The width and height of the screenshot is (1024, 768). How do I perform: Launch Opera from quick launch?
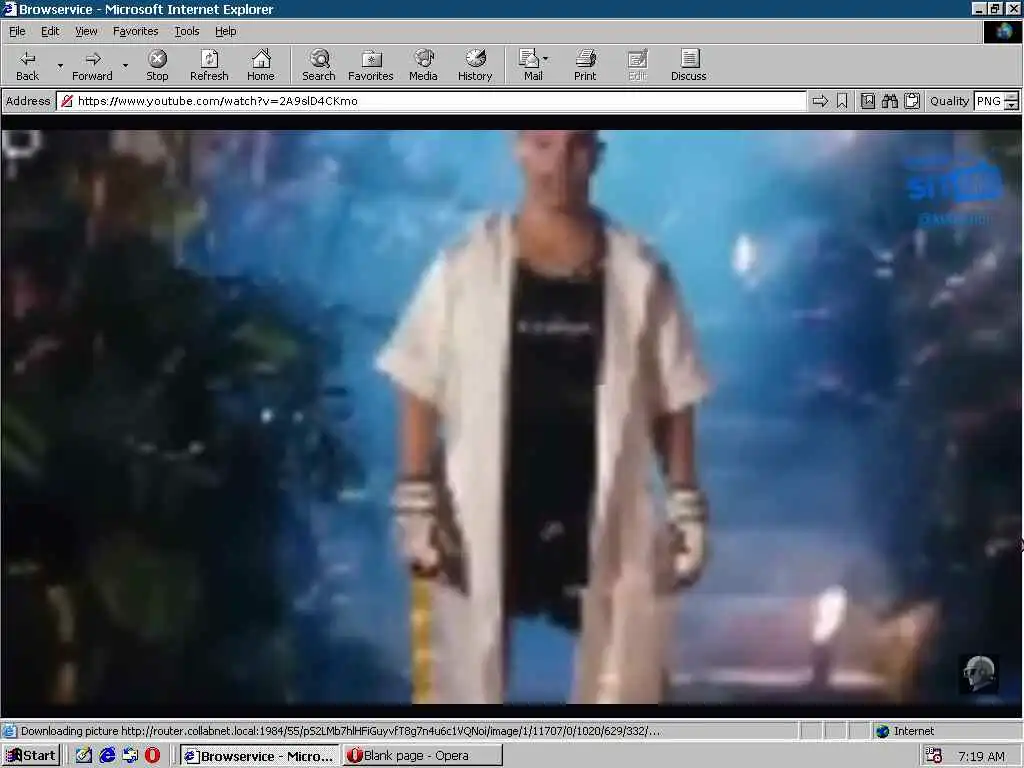[152, 756]
